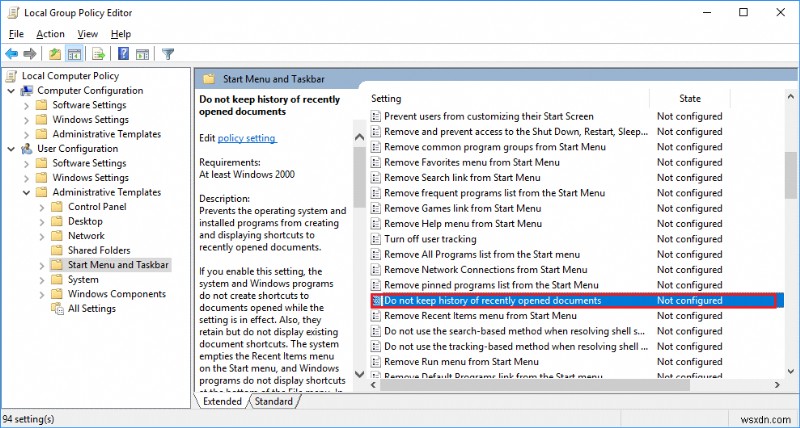
Task: Click the Local Computer Policy root icon
Action: coord(11,76)
